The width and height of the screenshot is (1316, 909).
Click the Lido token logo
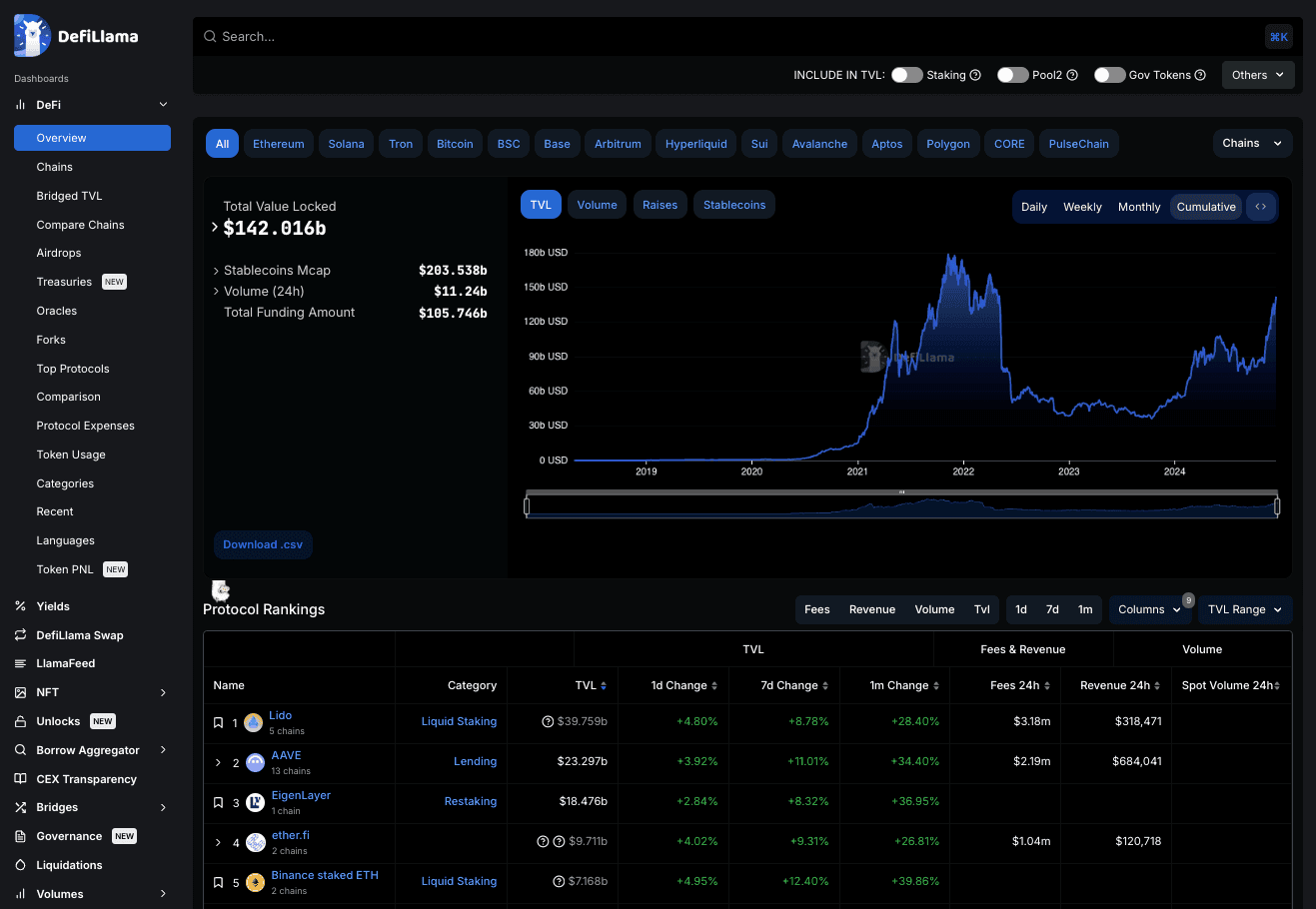[254, 722]
